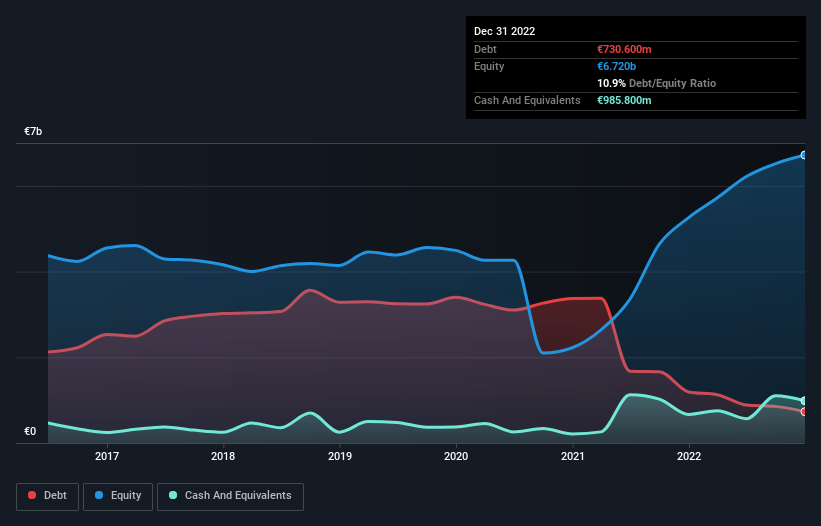Click the Equity row label in tooltip
Image resolution: width=821 pixels, height=526 pixels.
489,66
